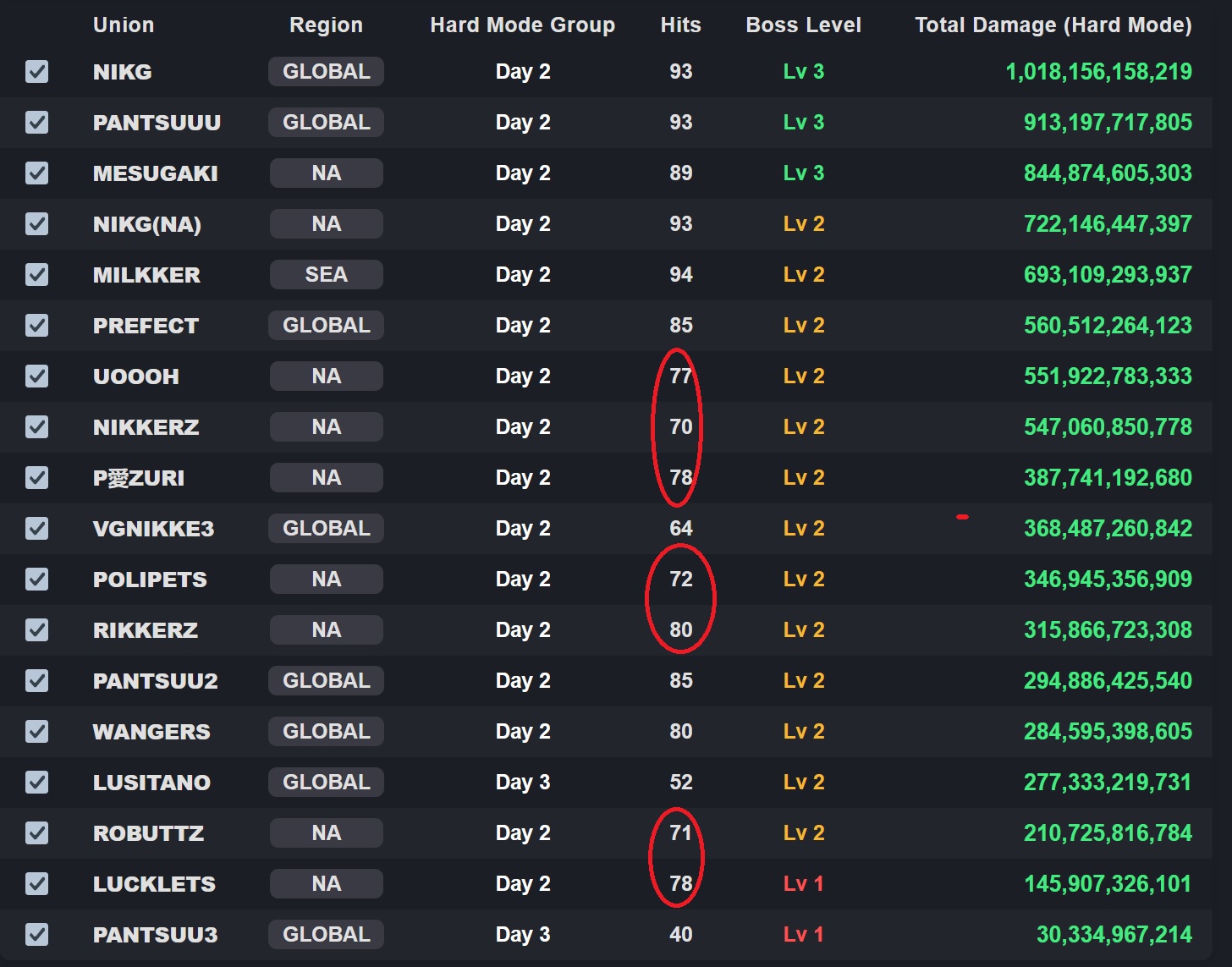Select the Day 3 group for LUSITANO
Screen dimensions: 1232x967
pos(522,783)
